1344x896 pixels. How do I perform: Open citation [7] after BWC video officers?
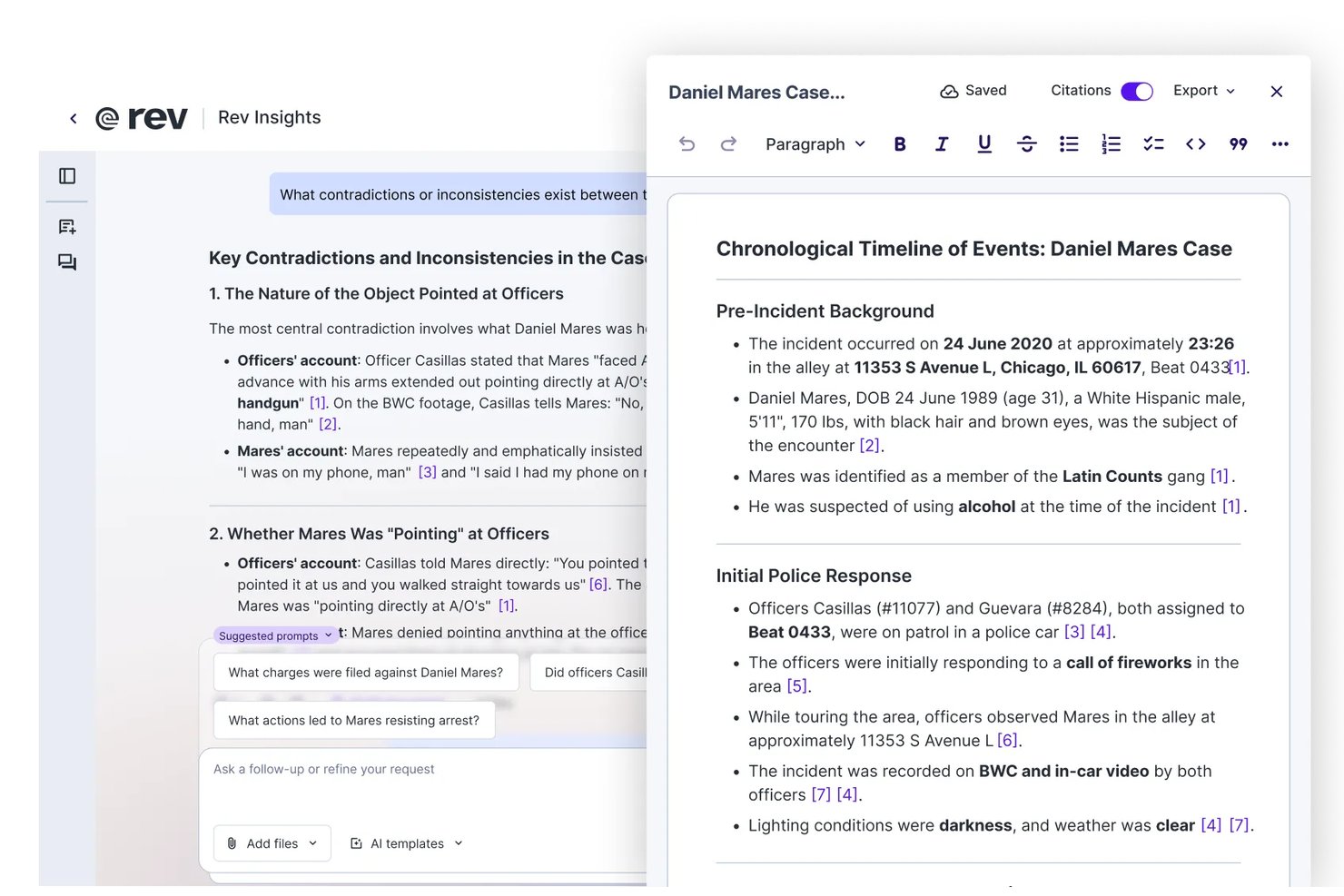[x=821, y=795]
